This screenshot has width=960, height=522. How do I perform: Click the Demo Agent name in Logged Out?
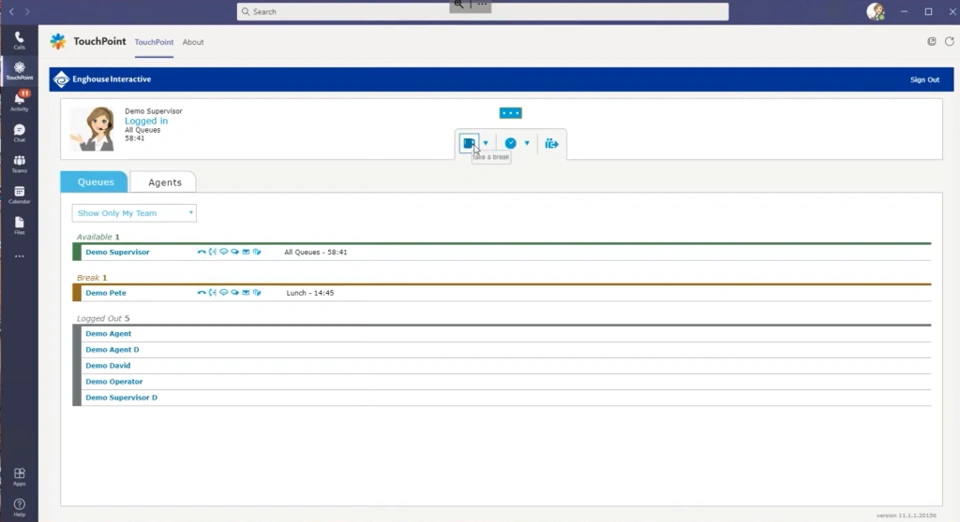pos(108,334)
